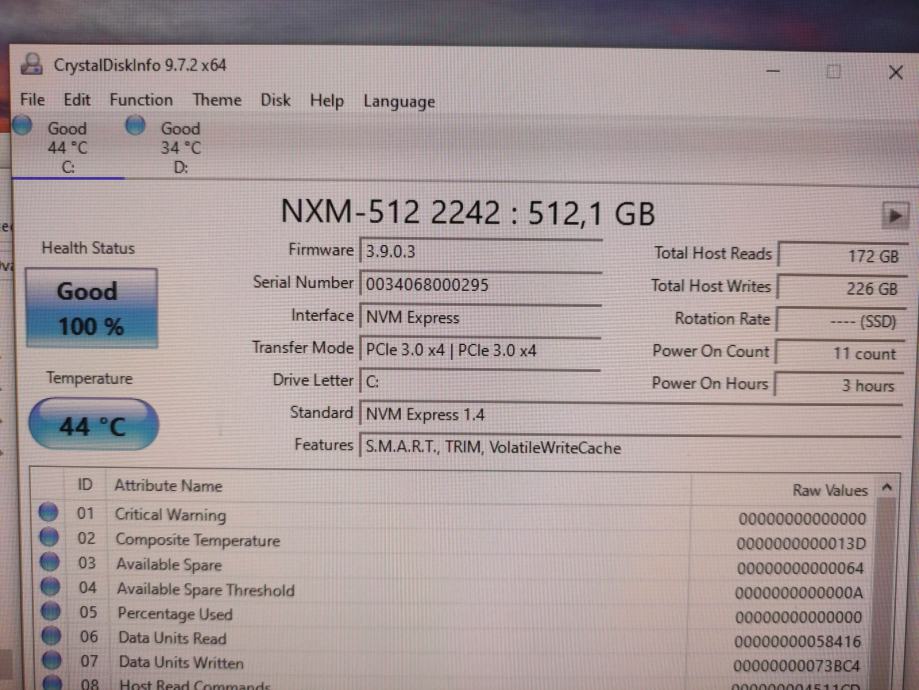Click Power On Hours value 3 hours
Screen dimensions: 919x690
[x=839, y=386]
